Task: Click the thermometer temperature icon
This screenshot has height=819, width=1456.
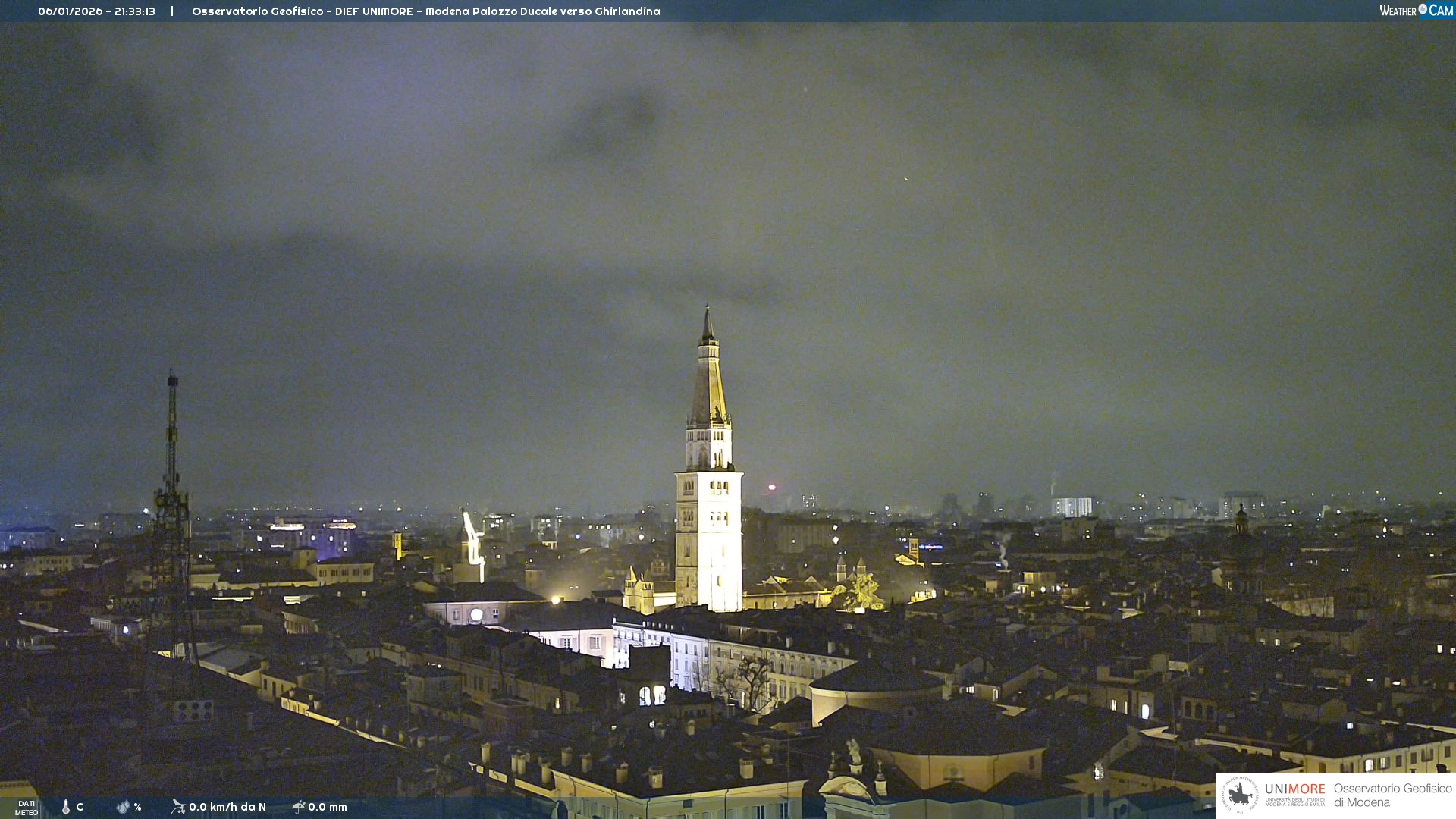Action: click(x=66, y=807)
